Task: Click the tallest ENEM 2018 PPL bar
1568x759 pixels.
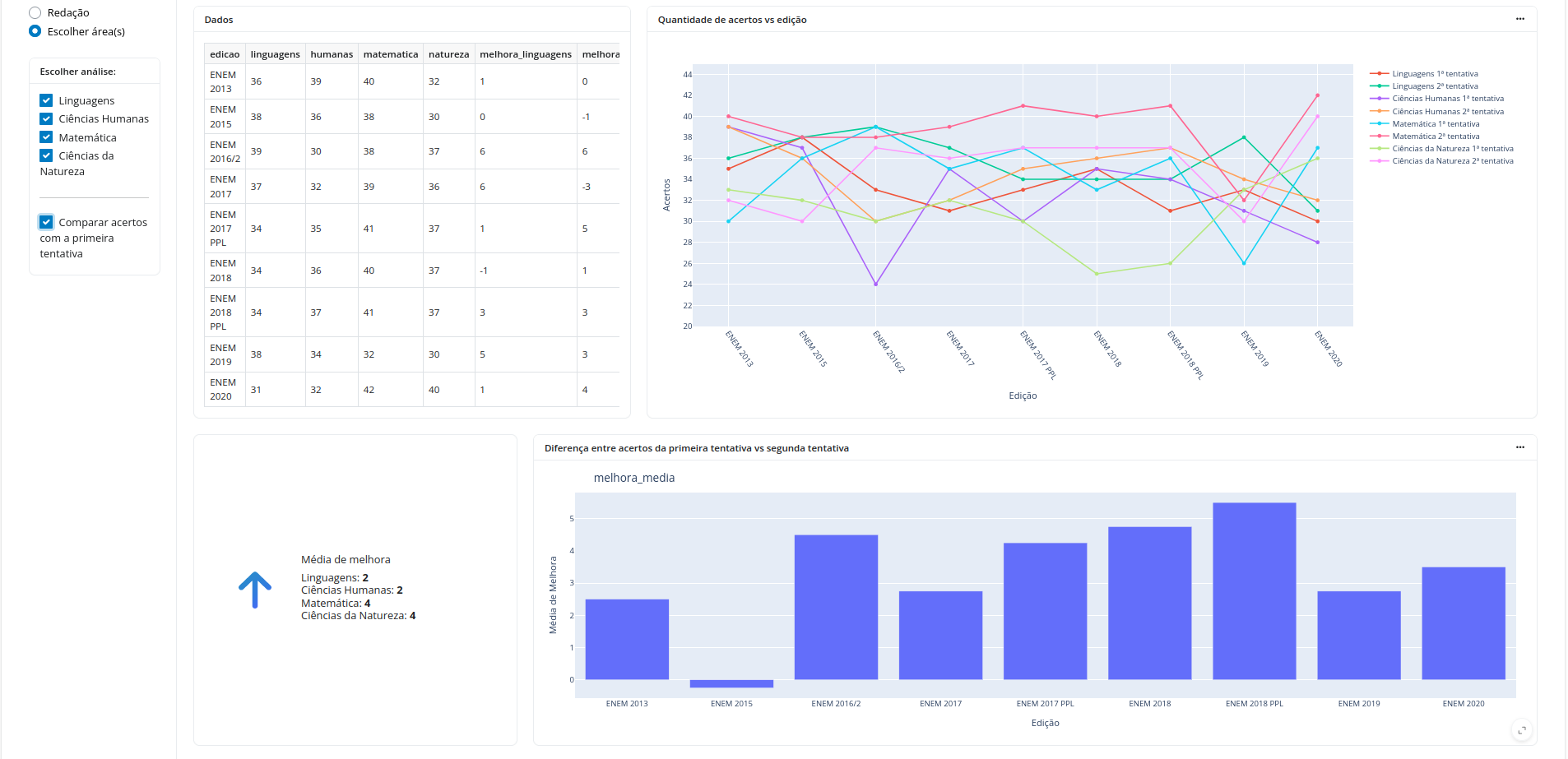Action: 1254,591
